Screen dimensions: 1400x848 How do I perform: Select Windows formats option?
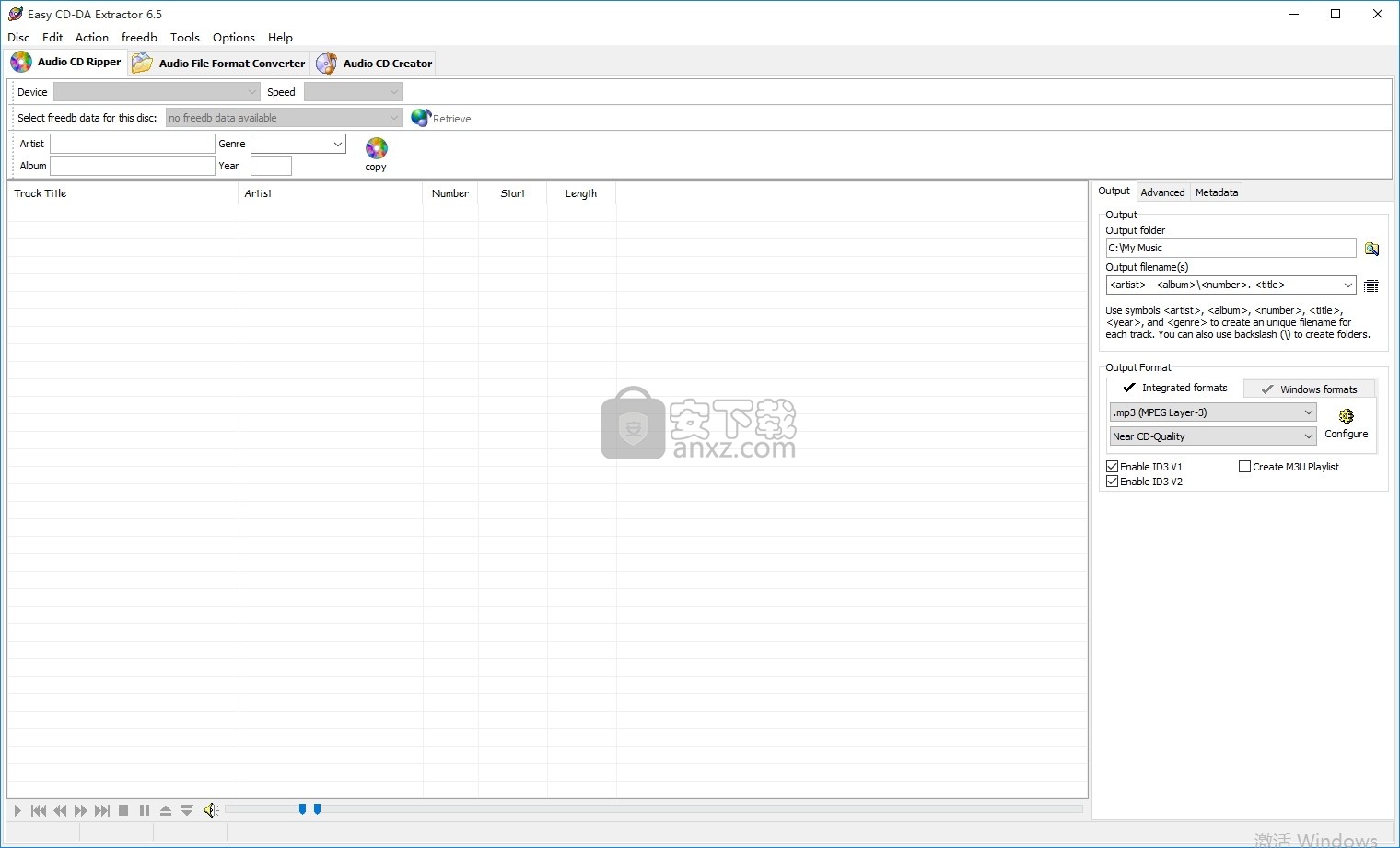[1309, 389]
